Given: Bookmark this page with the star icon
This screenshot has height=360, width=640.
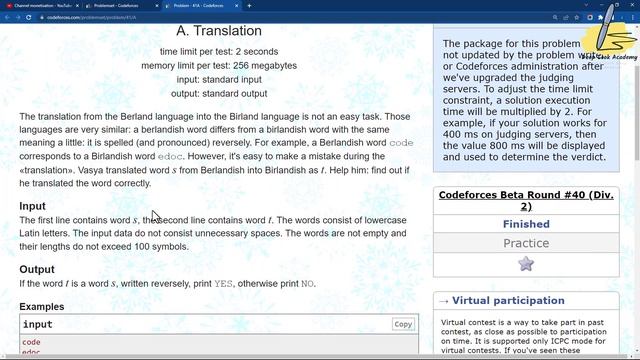Looking at the screenshot, I should [576, 18].
